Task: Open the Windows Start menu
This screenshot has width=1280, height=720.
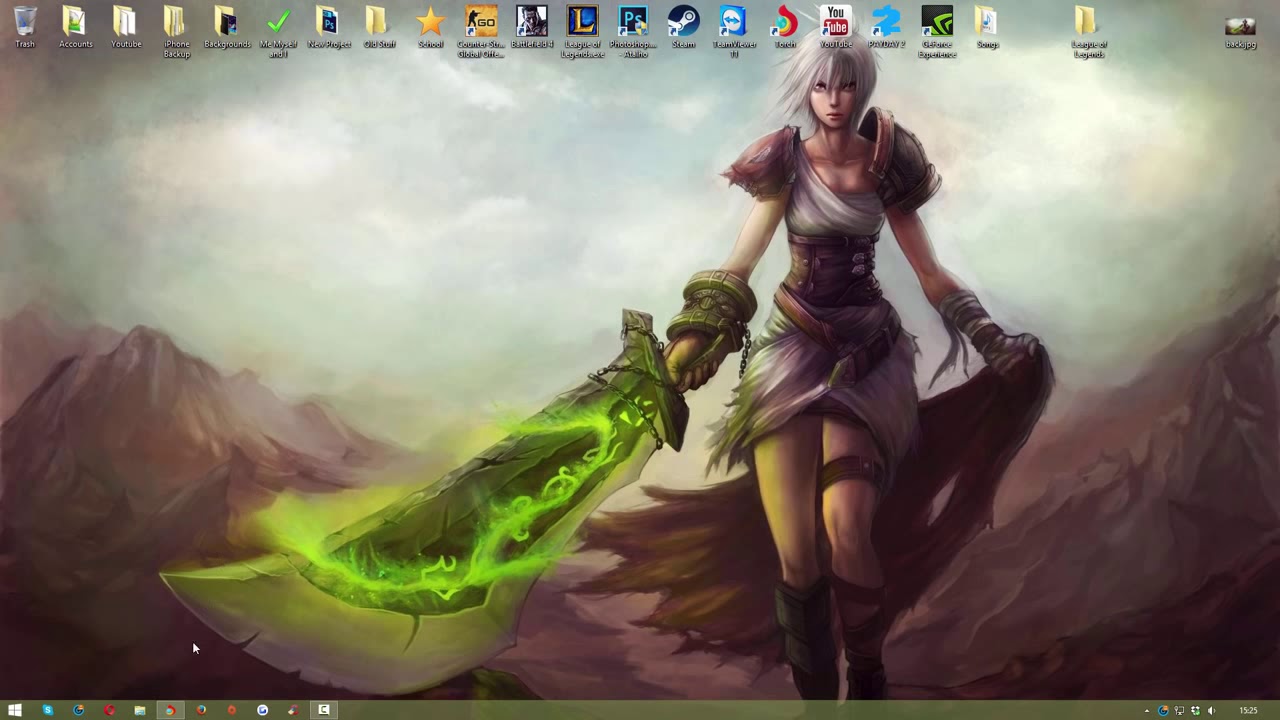Action: (15, 710)
